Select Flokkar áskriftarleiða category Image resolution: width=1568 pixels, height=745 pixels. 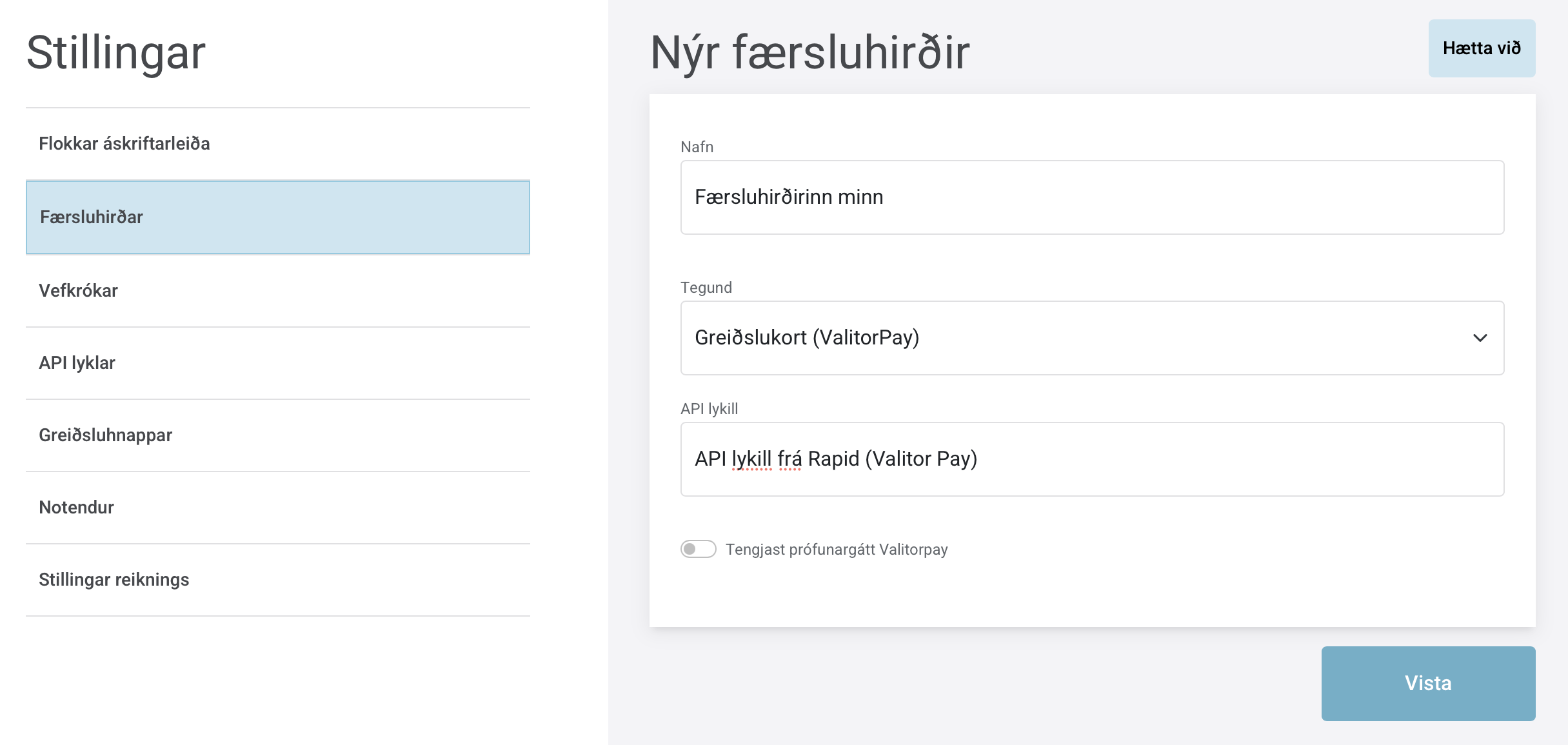[124, 143]
